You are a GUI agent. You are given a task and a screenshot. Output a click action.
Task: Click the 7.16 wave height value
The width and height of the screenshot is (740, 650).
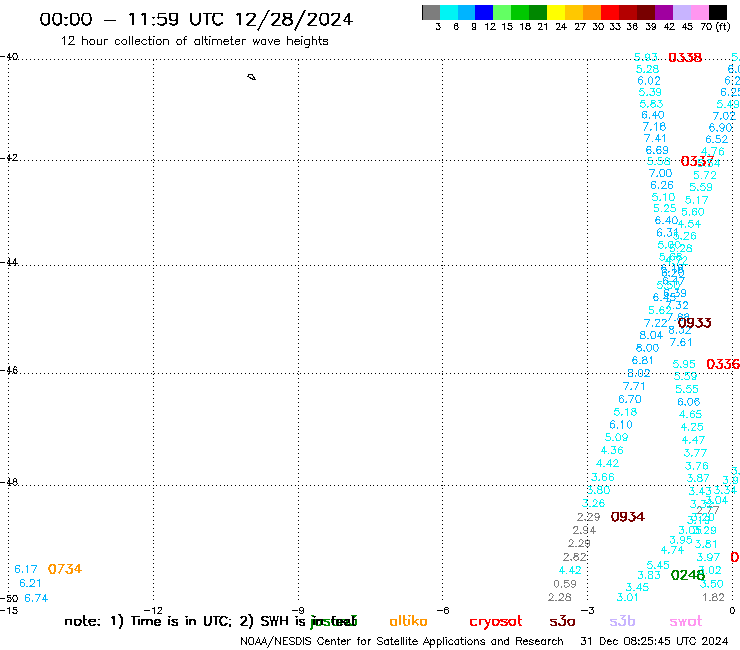654,127
